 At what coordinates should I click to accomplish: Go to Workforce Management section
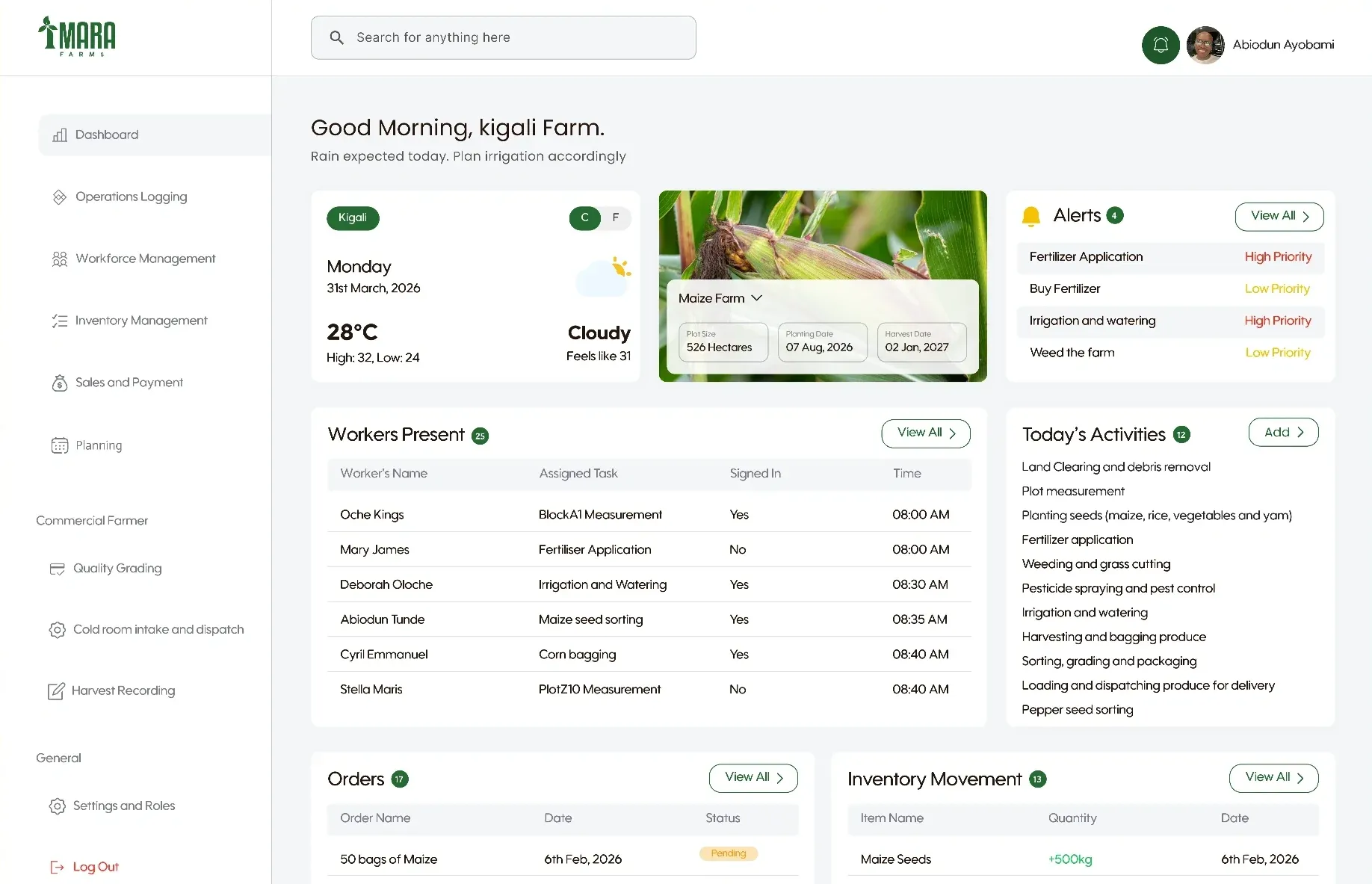coord(135,259)
